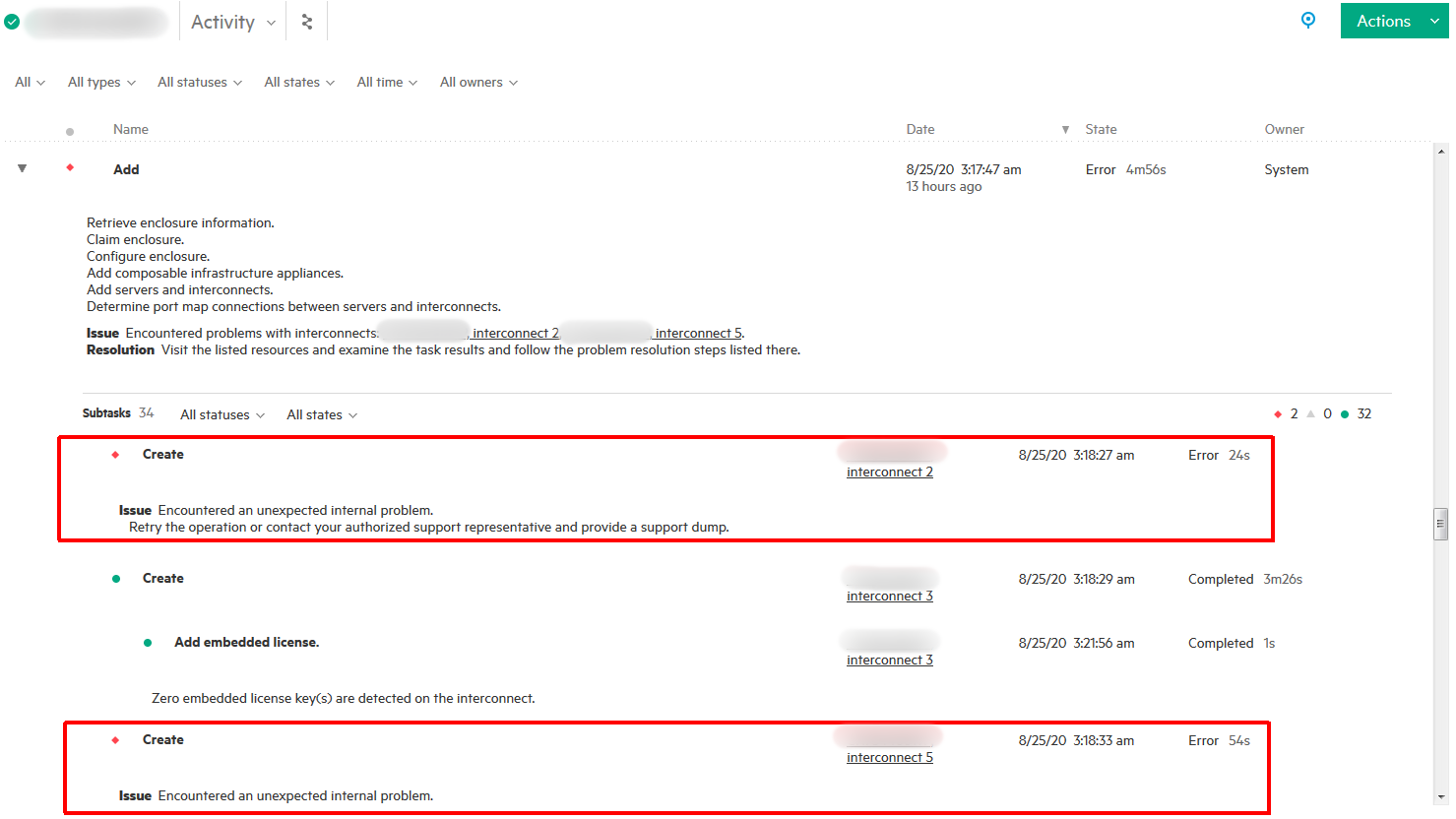
Task: Open the All time filter
Action: tap(386, 82)
